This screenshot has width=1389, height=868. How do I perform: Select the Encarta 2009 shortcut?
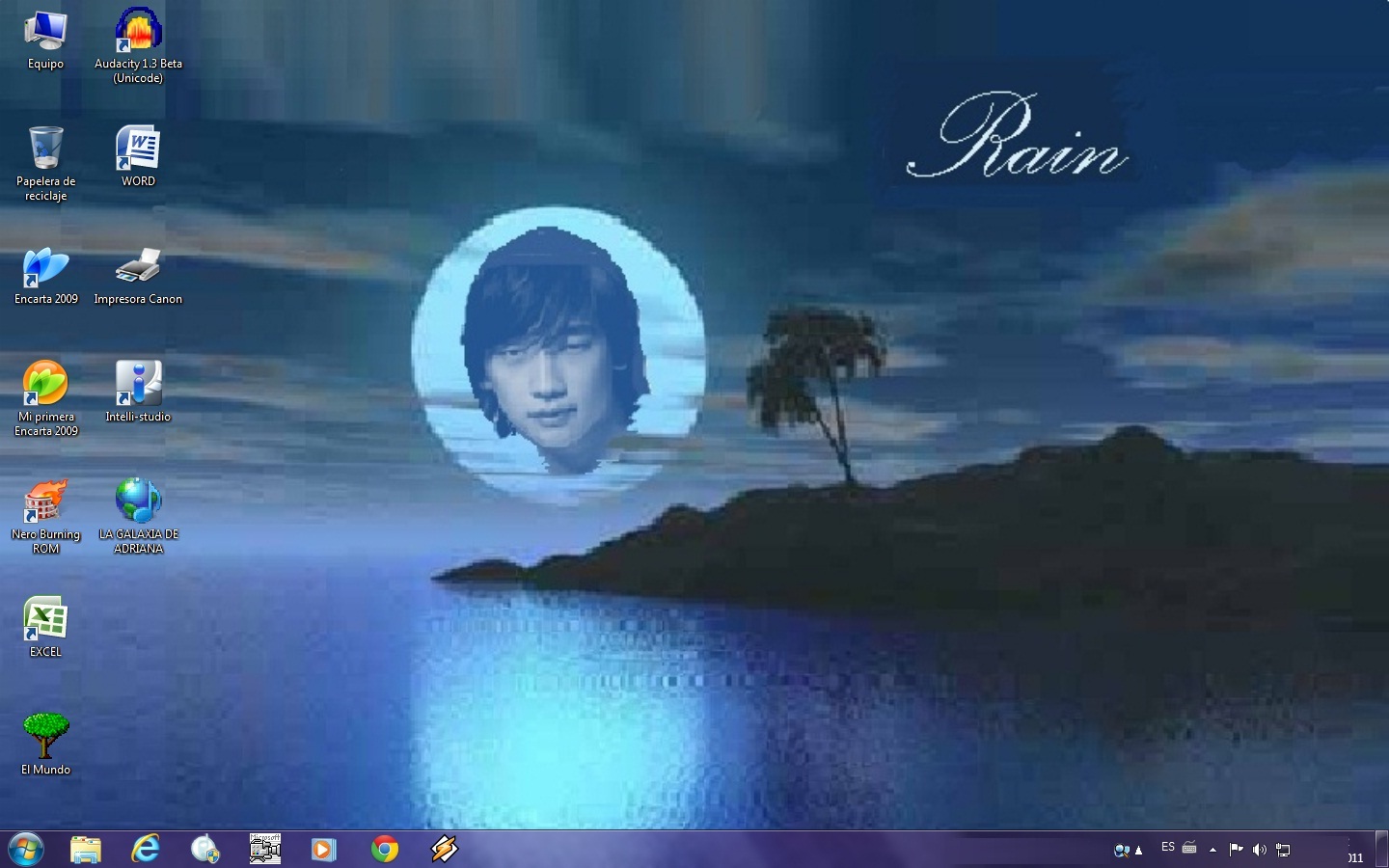pos(45,267)
